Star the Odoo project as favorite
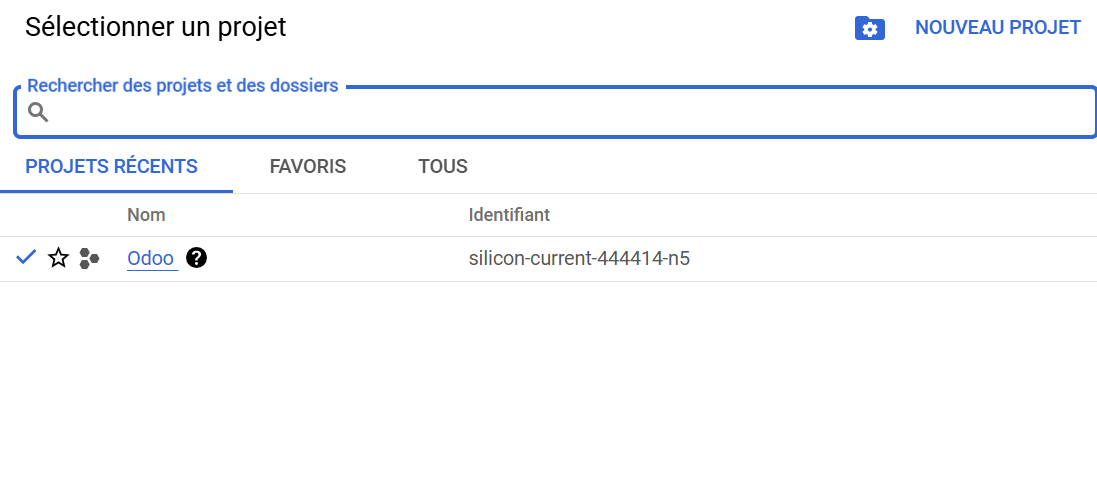 (58, 258)
